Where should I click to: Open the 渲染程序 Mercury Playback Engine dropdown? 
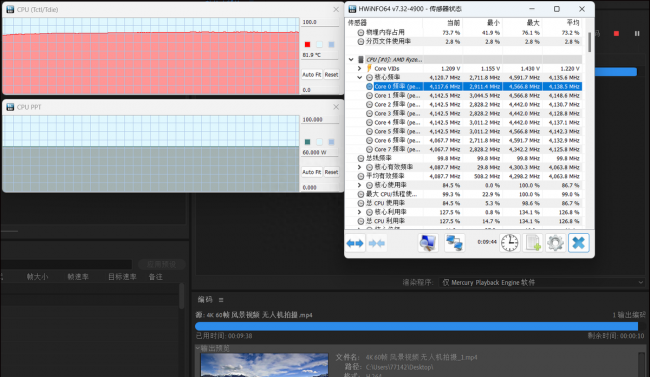tap(542, 282)
